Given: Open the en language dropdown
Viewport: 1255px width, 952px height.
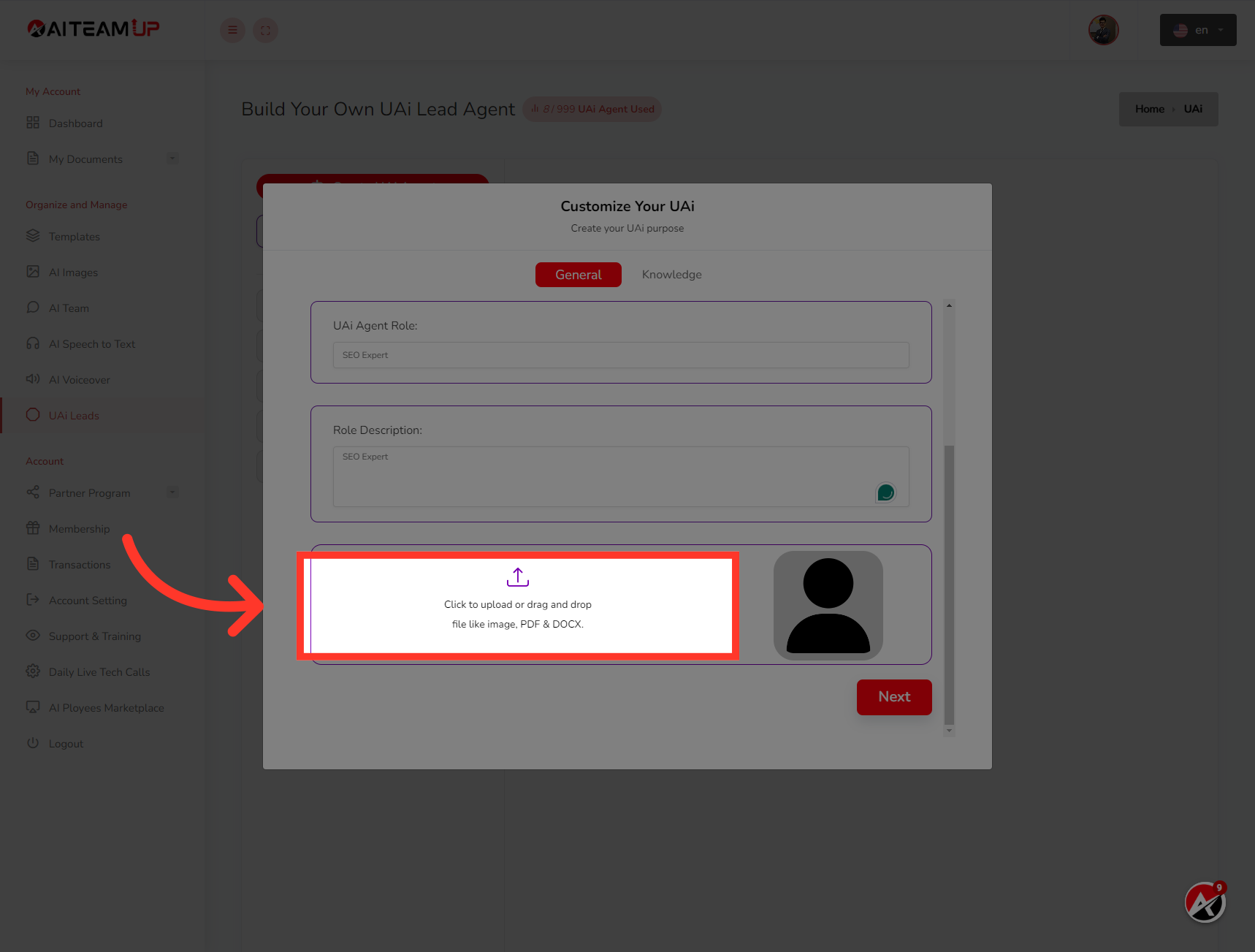Looking at the screenshot, I should click(1198, 30).
